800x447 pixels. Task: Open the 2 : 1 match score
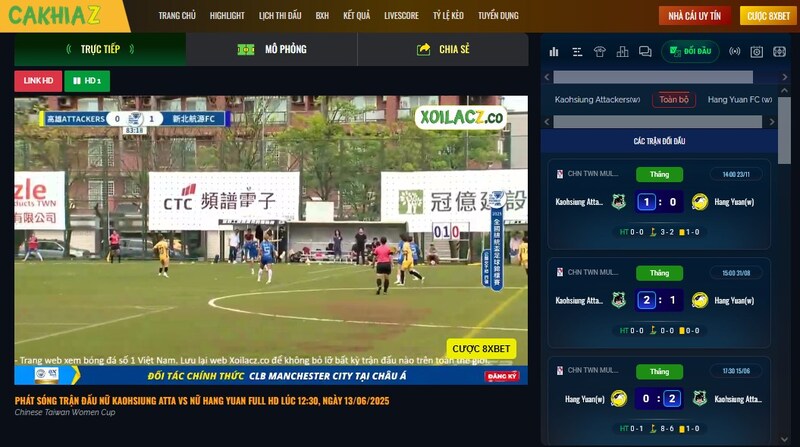click(x=659, y=300)
